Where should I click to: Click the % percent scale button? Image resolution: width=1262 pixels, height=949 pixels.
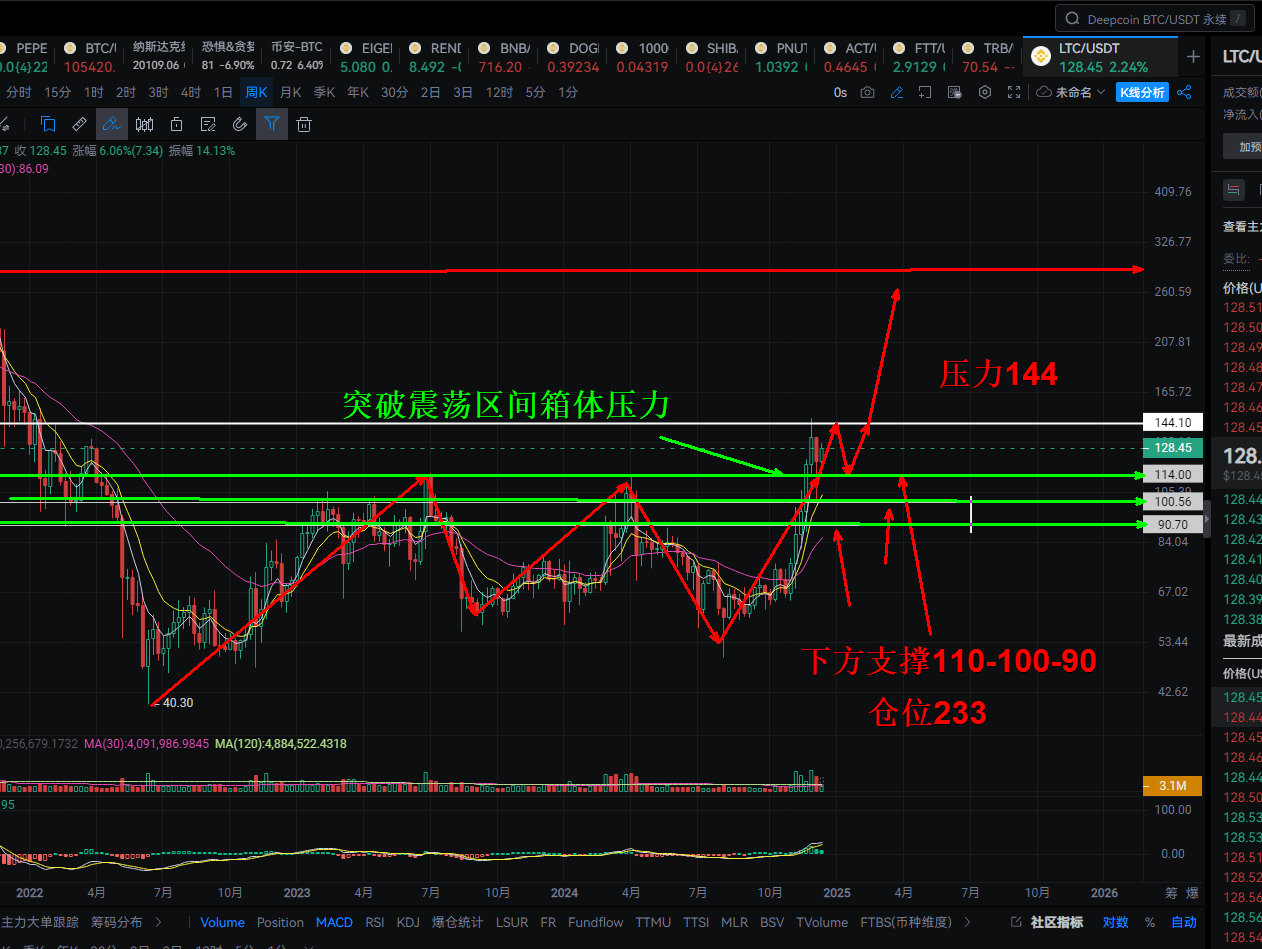[x=1150, y=922]
